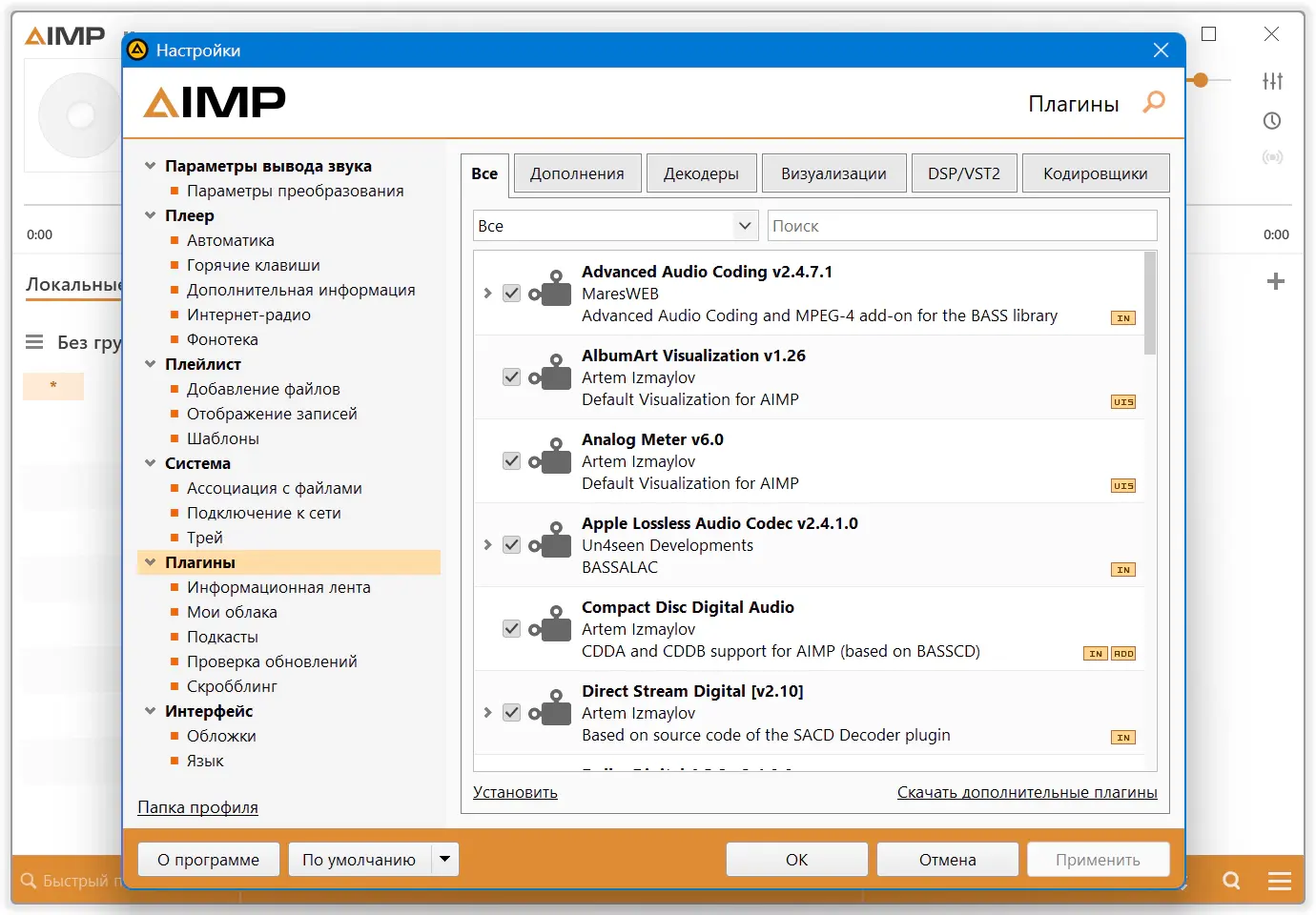Toggle Analog Meter plugin checkbox
Image resolution: width=1316 pixels, height=915 pixels.
512,460
